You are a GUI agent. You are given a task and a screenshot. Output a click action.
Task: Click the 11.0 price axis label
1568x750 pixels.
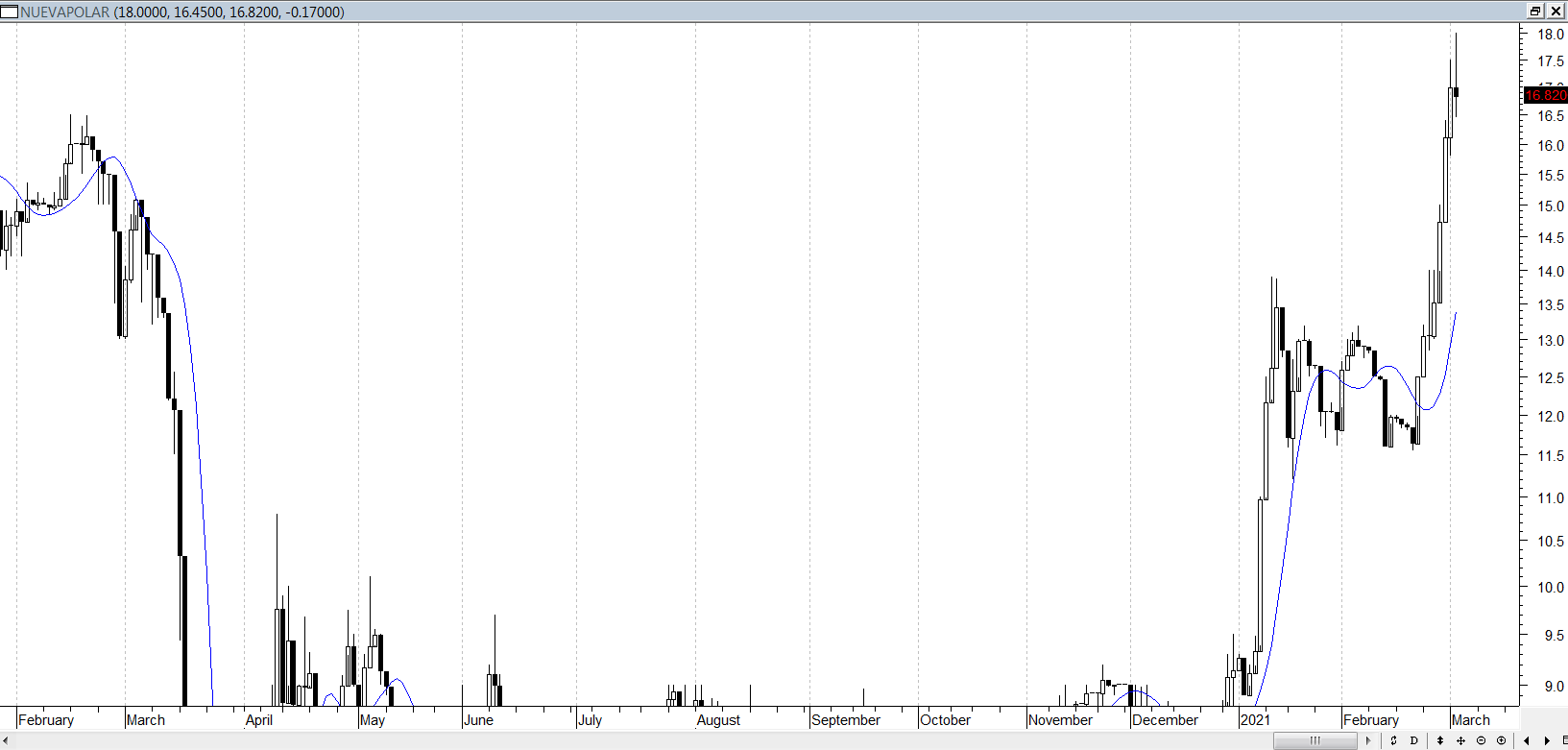click(1551, 497)
